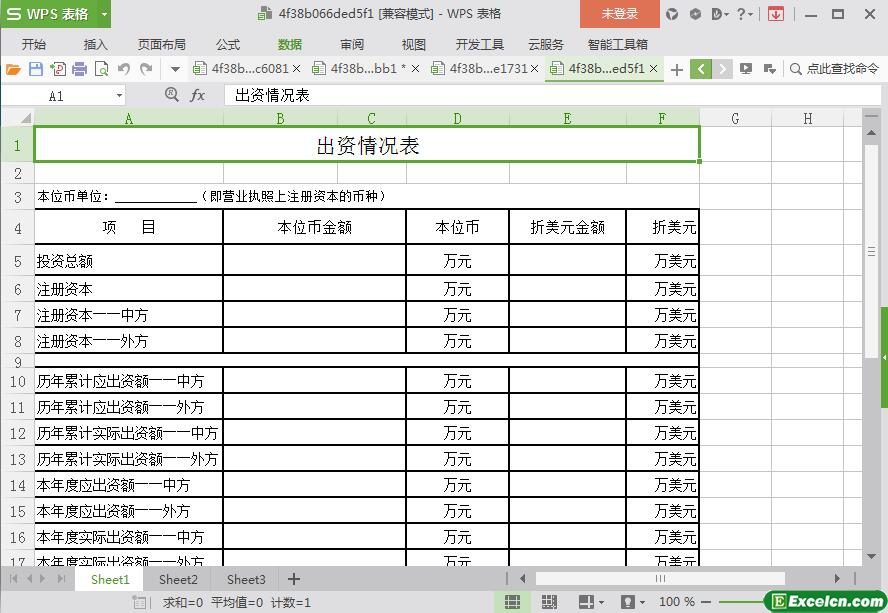Select the Sheet1 tab
Screen dimensions: 888x613
click(x=110, y=579)
